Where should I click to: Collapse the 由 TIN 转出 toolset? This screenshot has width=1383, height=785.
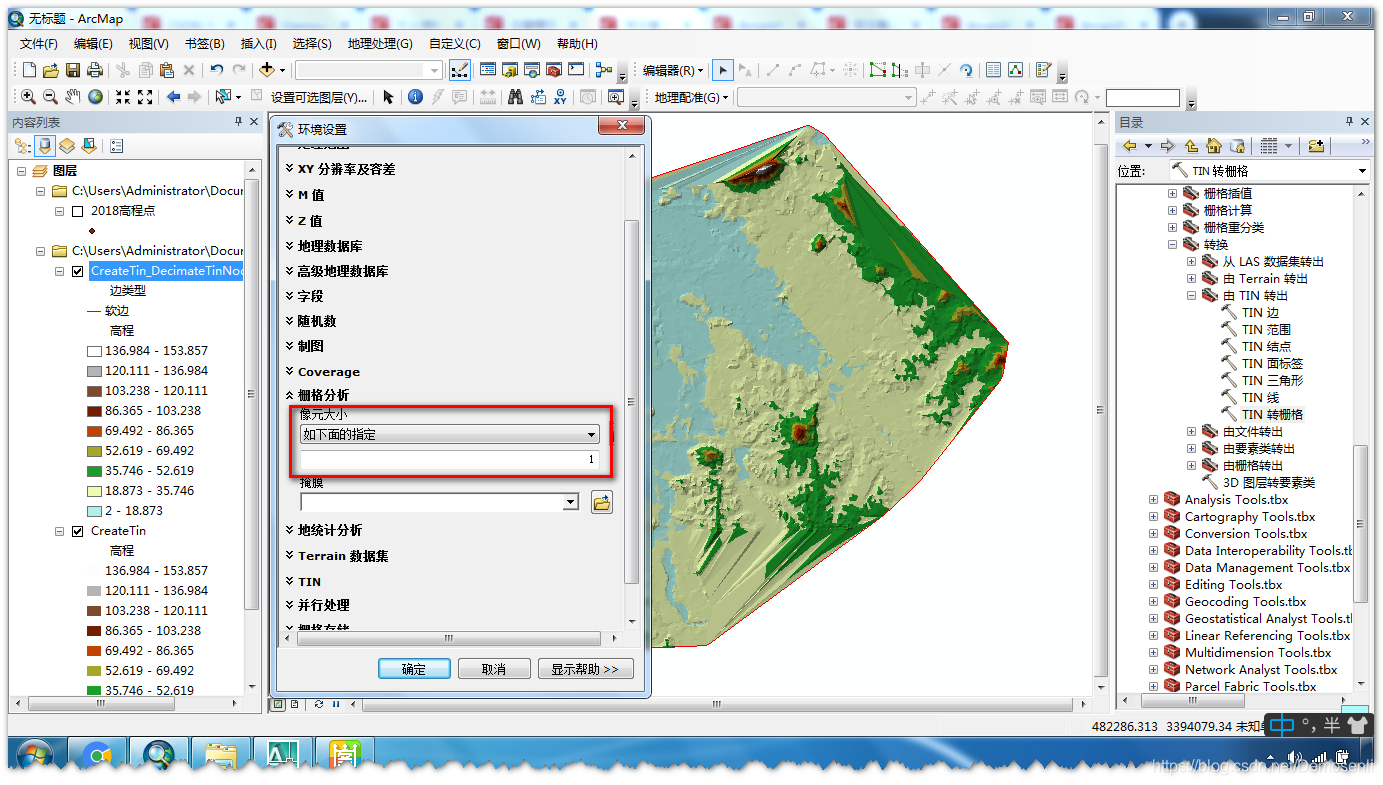(1191, 296)
